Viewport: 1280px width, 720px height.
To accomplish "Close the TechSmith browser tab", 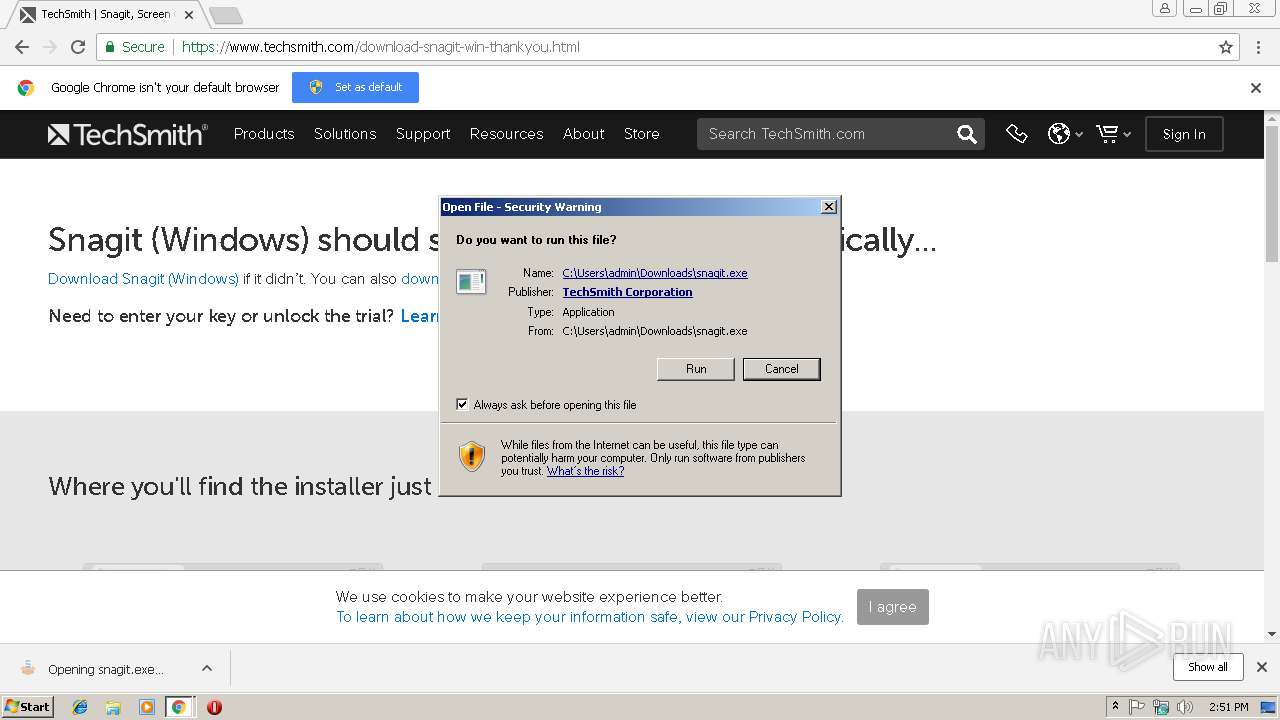I will point(189,15).
